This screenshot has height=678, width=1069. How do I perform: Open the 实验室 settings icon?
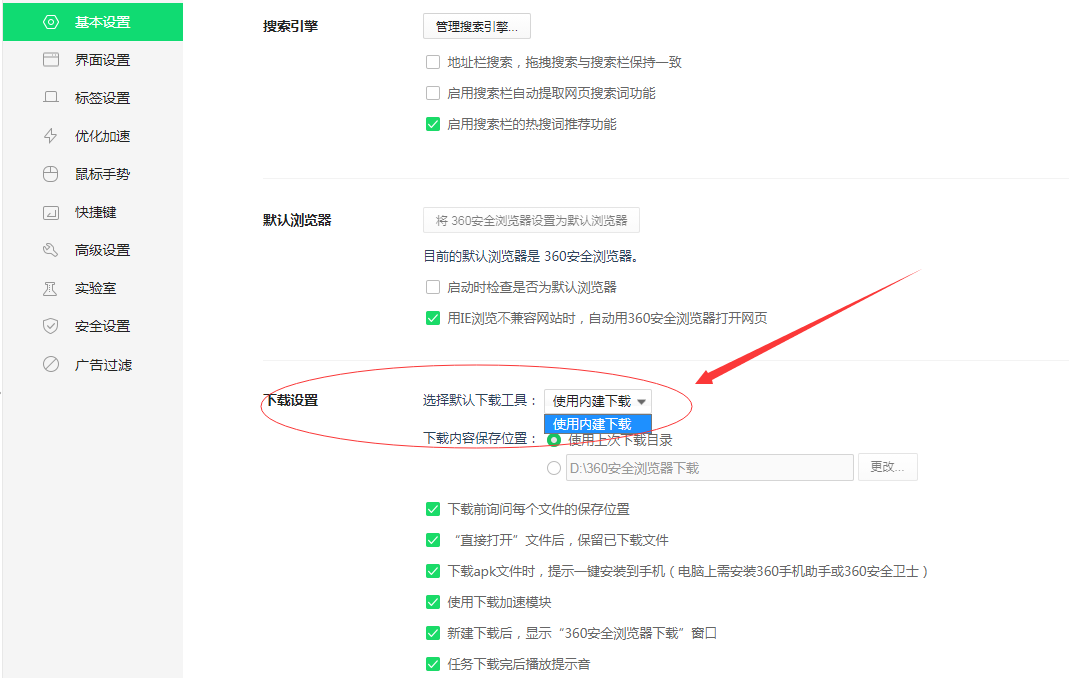point(50,287)
